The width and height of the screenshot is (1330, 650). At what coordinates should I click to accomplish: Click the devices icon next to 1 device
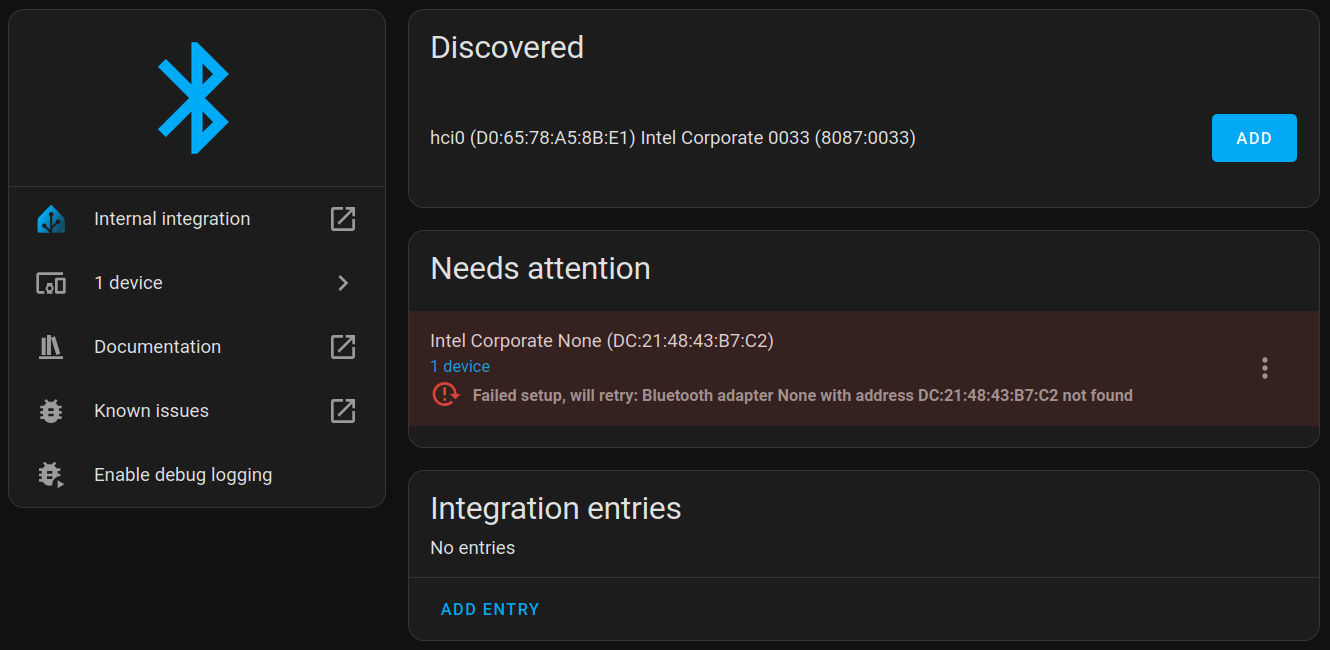tap(51, 283)
